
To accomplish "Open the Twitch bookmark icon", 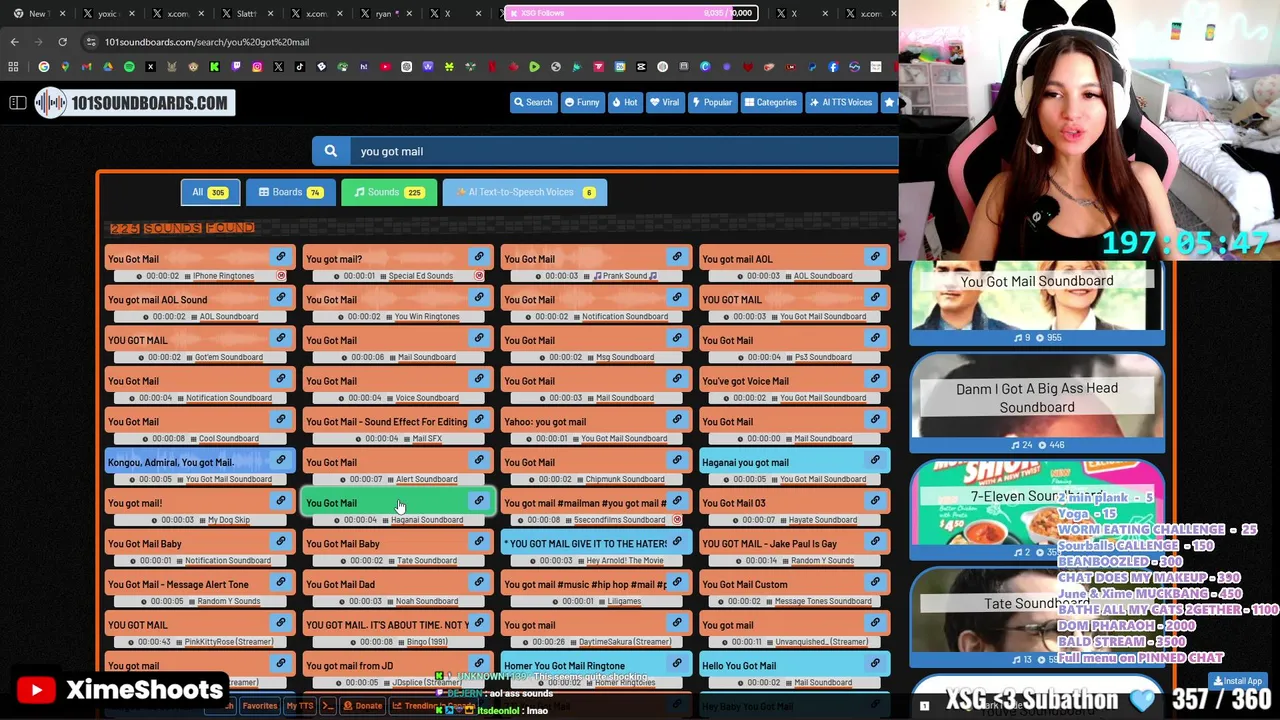I will click(236, 67).
